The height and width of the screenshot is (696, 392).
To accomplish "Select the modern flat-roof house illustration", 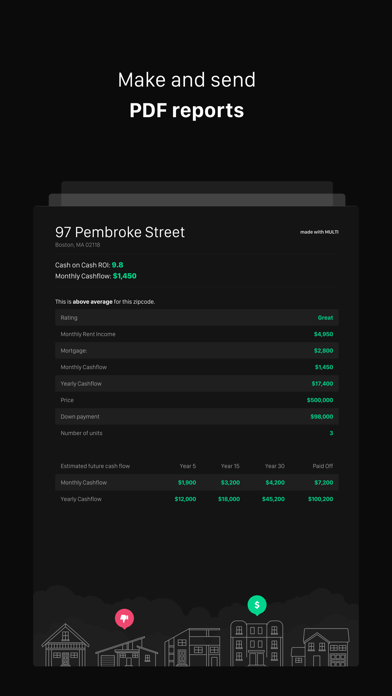I will click(x=192, y=647).
